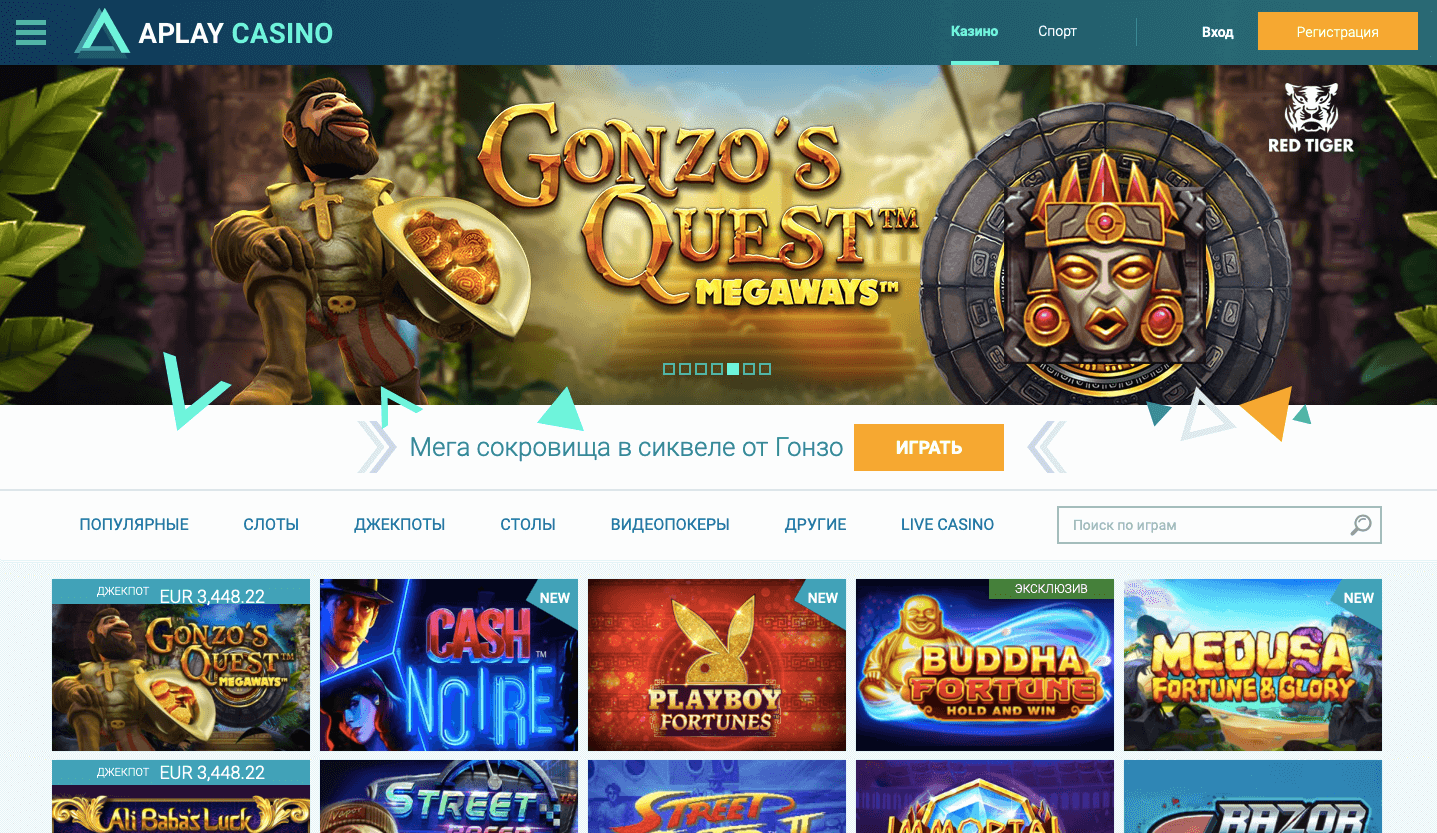Click the APLAY CASINO triangle logo
Image resolution: width=1437 pixels, height=833 pixels.
(102, 32)
